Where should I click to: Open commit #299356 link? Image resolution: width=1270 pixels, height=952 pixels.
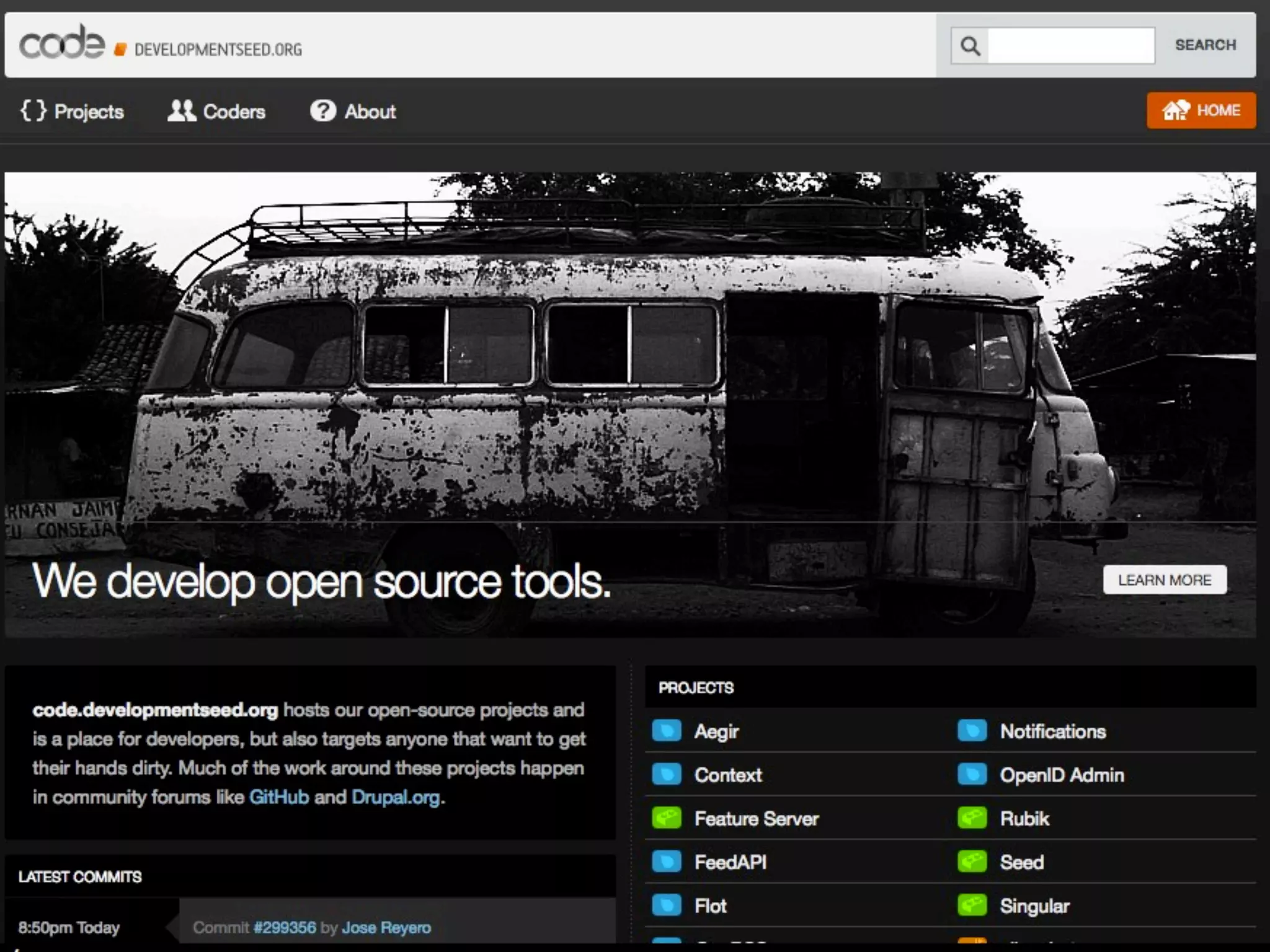pos(285,927)
